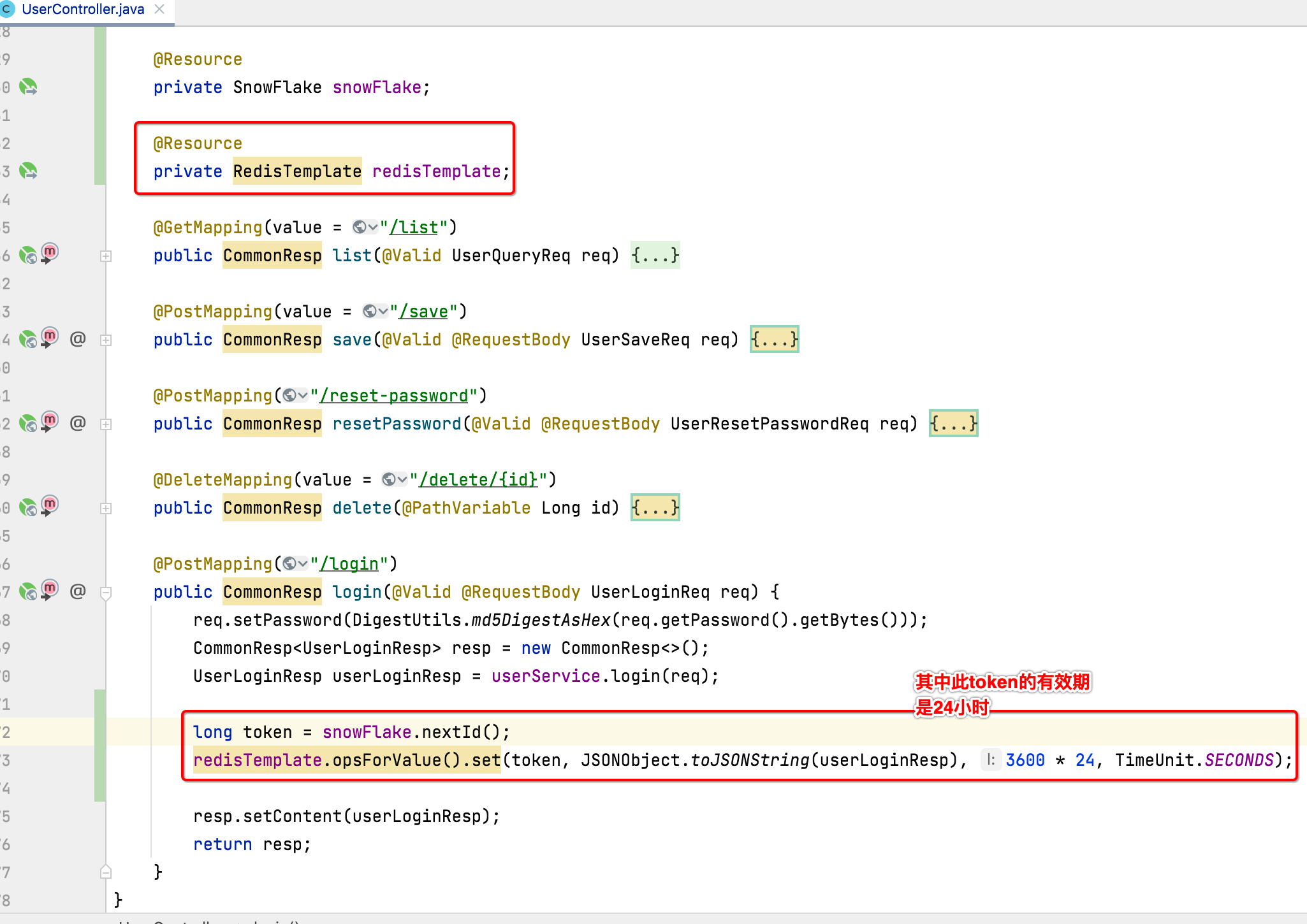1307x924 pixels.
Task: Click the @ gutter icon on login method line
Action: tap(78, 591)
